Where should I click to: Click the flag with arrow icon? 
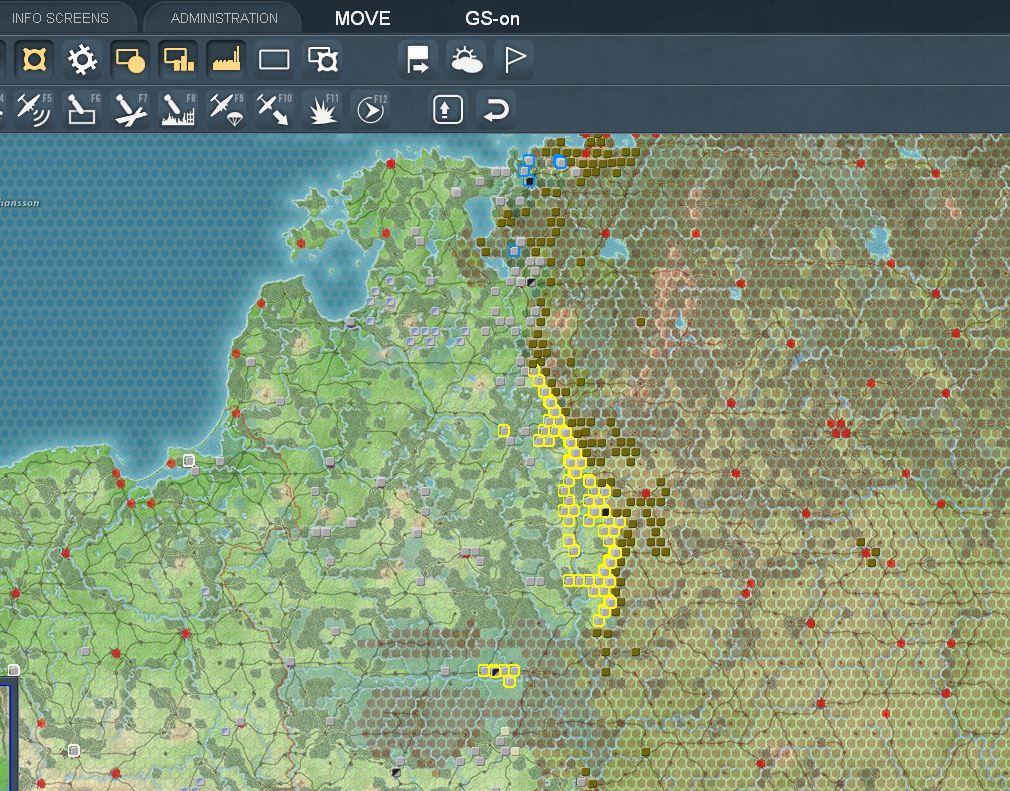pos(418,60)
